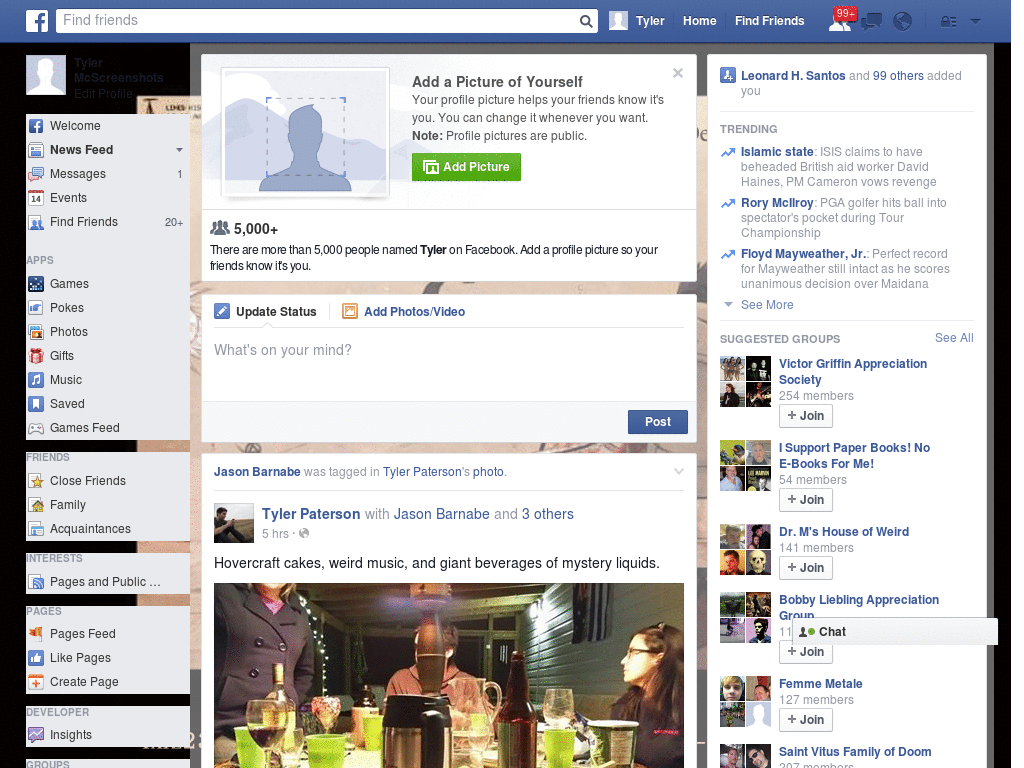Click the 99 others link
1024x768 pixels.
pyautogui.click(x=898, y=76)
